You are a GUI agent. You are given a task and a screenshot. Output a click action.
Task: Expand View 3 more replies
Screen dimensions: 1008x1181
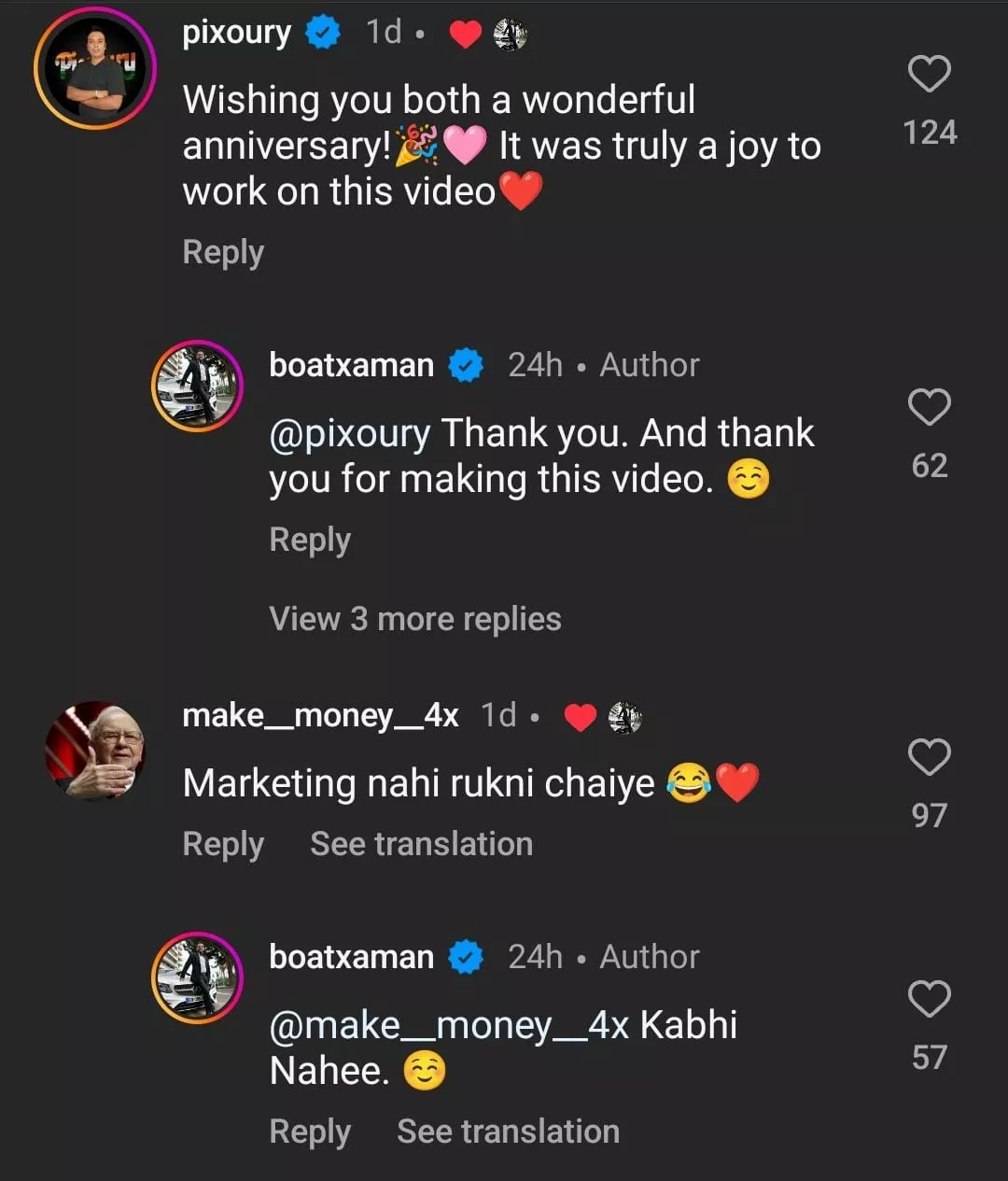point(415,619)
